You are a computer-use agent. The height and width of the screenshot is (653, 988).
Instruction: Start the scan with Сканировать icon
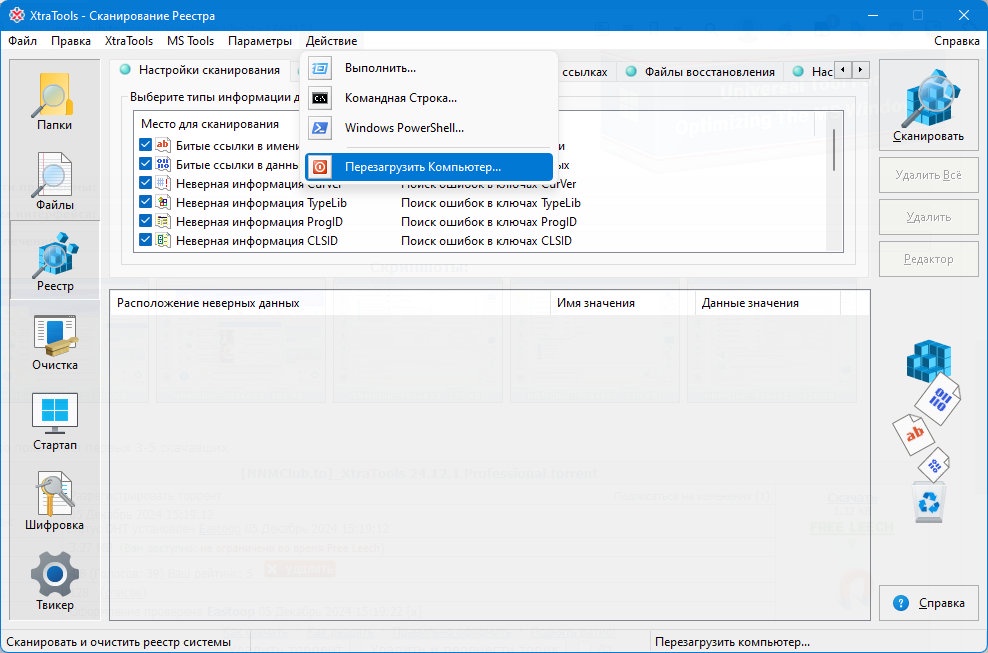(928, 105)
